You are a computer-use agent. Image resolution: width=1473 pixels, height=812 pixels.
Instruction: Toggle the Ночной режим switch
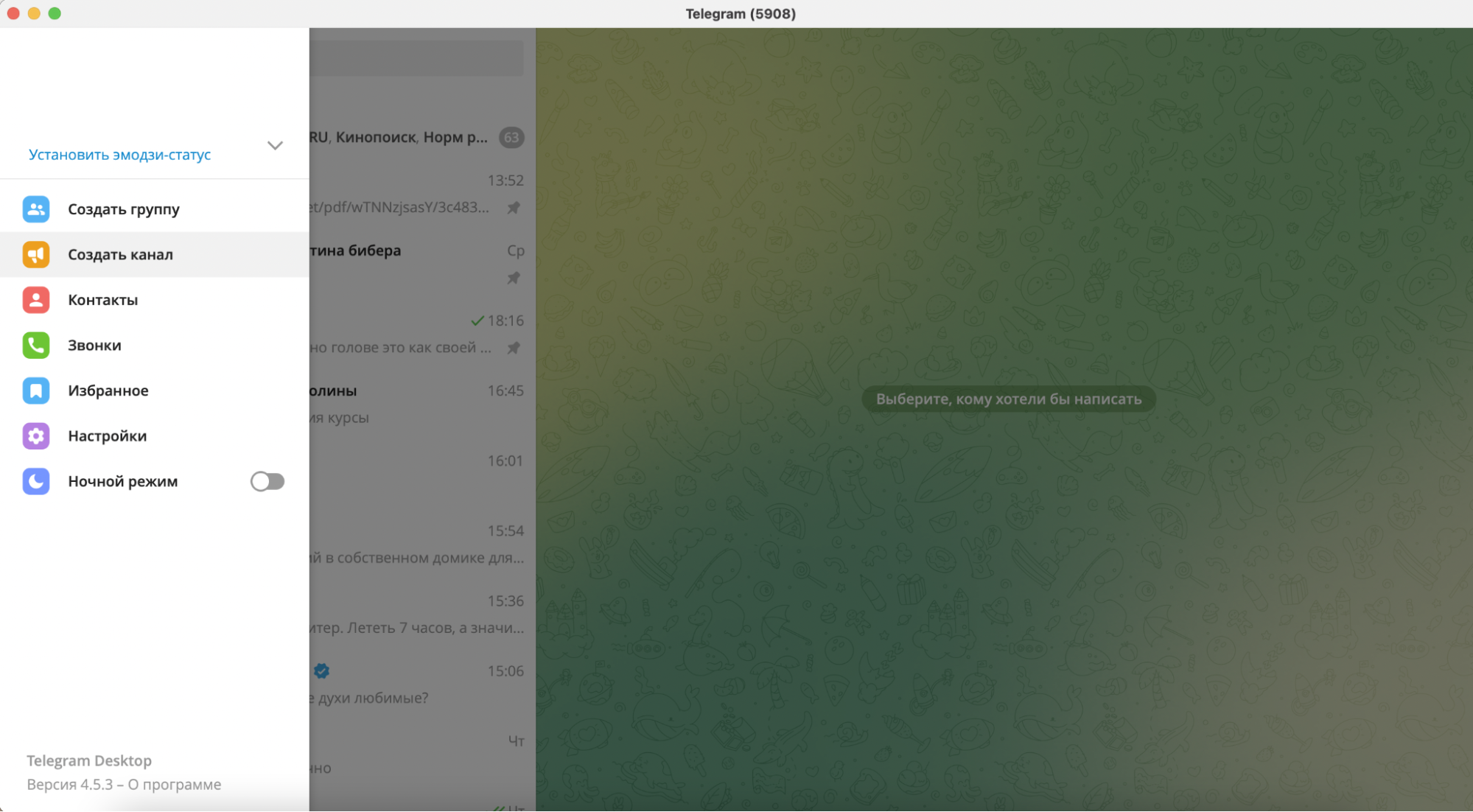pos(267,481)
